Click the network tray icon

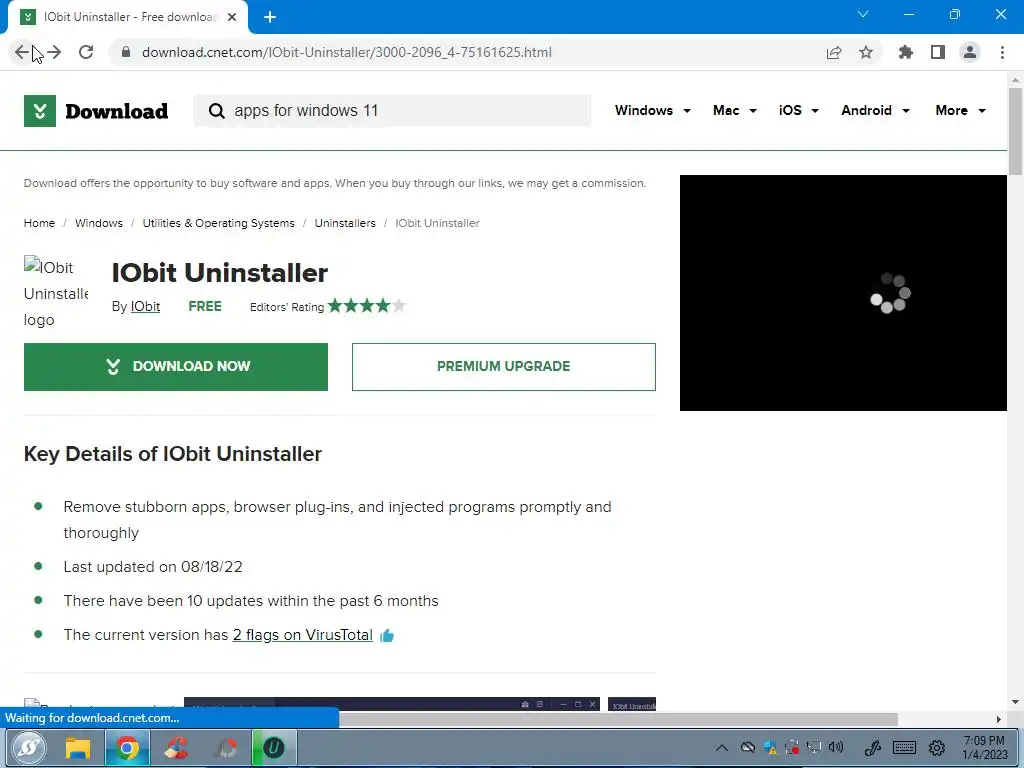coord(814,748)
